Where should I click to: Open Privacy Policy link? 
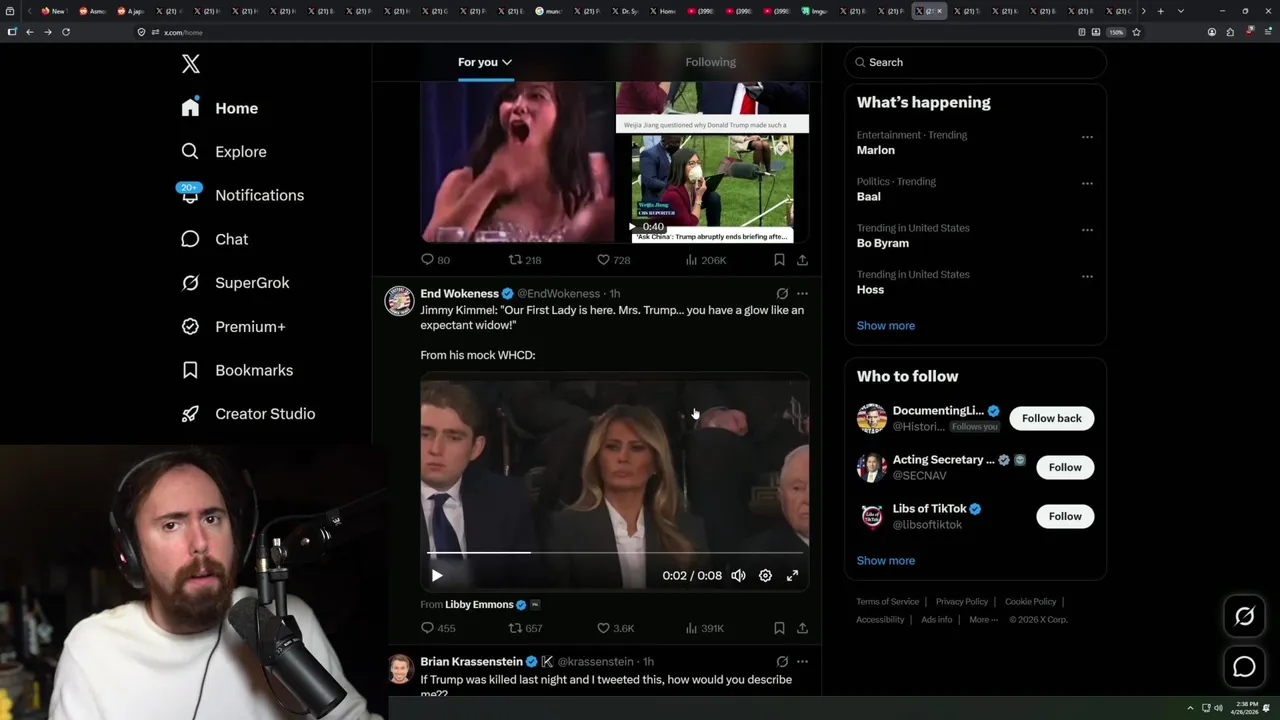tap(962, 602)
